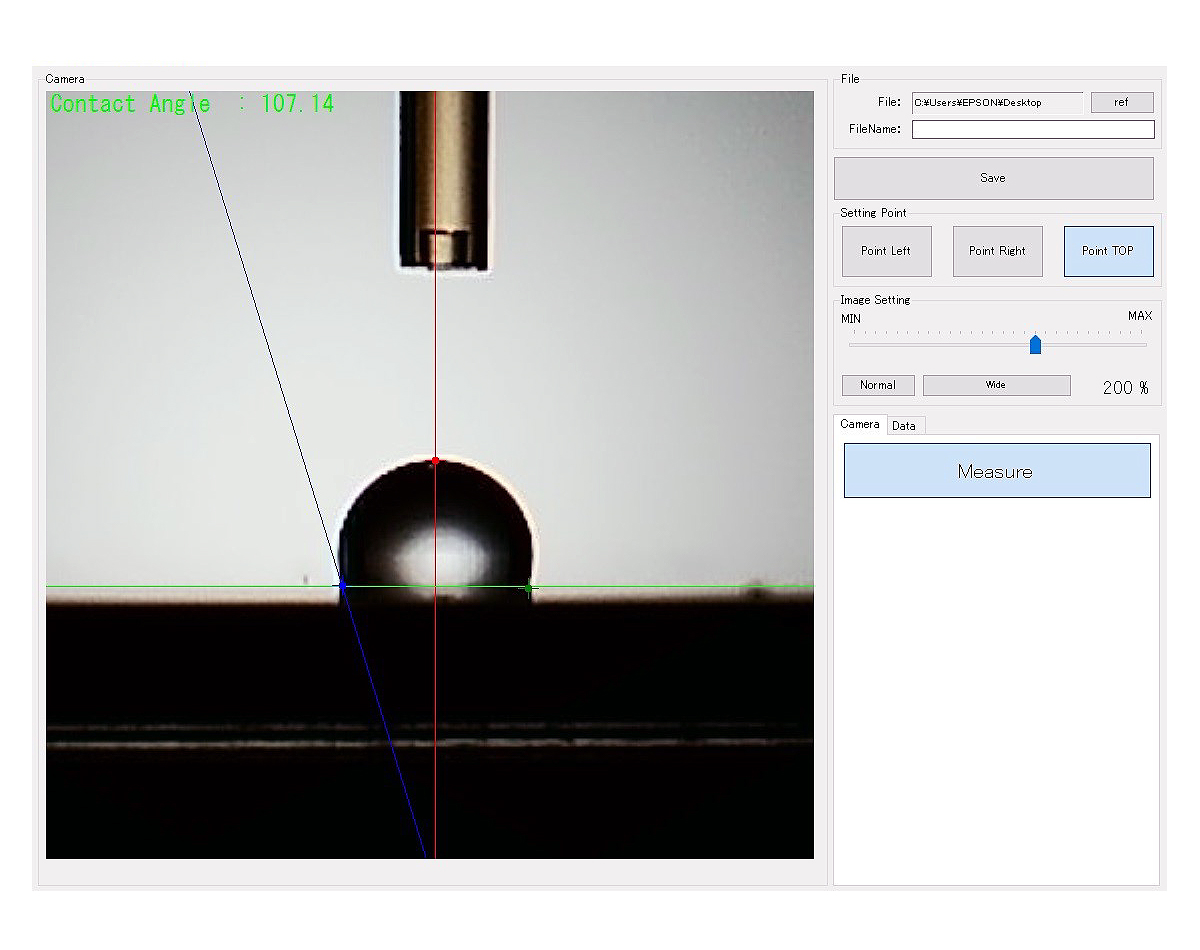Switch to the Data tab
The height and width of the screenshot is (950, 1200).
(x=904, y=426)
